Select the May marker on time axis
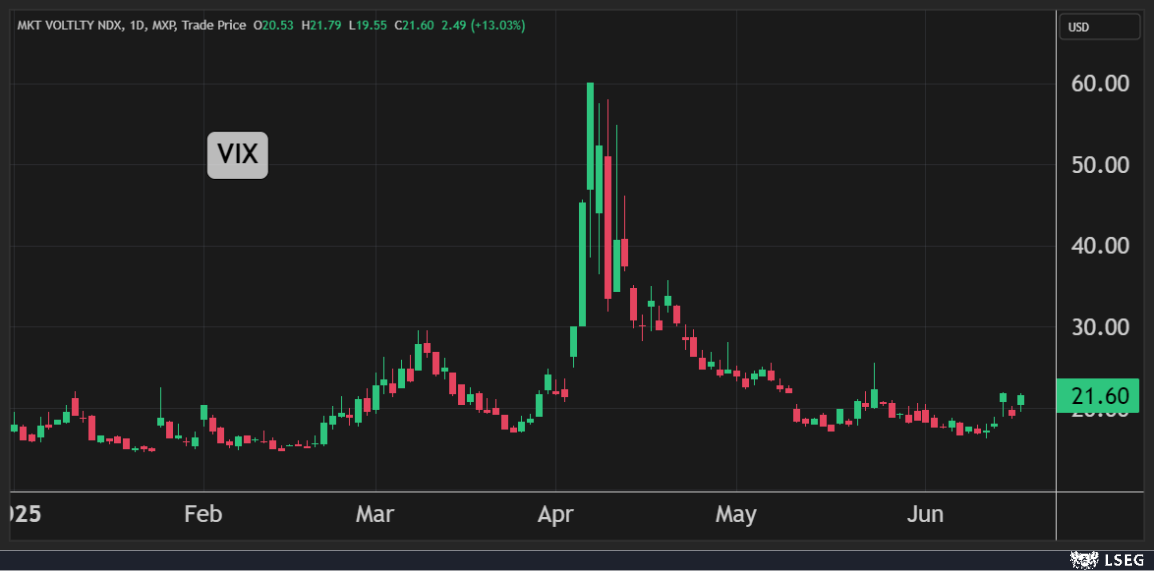 tap(735, 514)
